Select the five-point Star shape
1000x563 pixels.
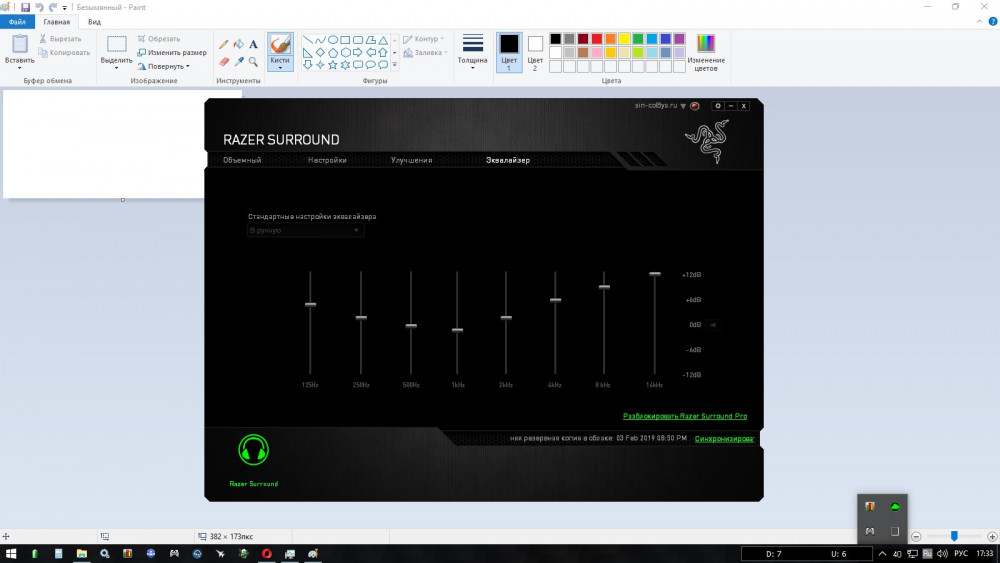click(x=332, y=64)
